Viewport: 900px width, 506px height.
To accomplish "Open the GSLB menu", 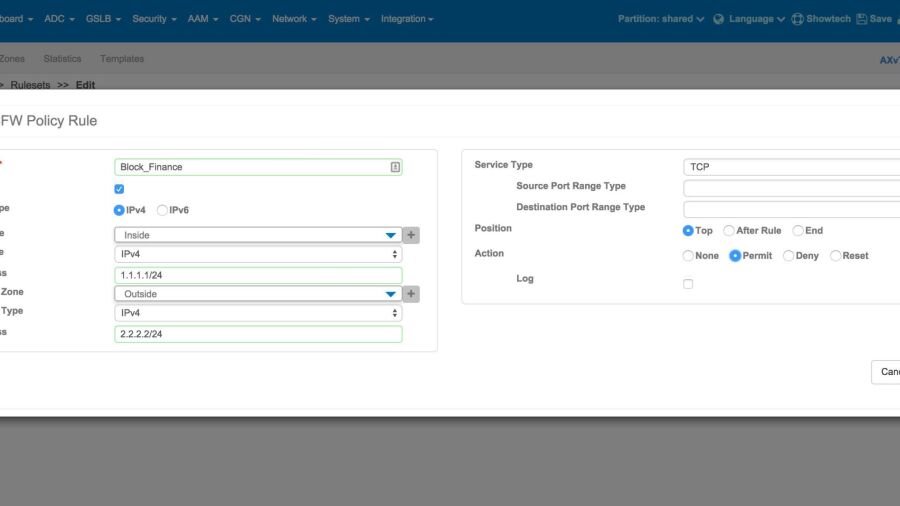I will 103,19.
